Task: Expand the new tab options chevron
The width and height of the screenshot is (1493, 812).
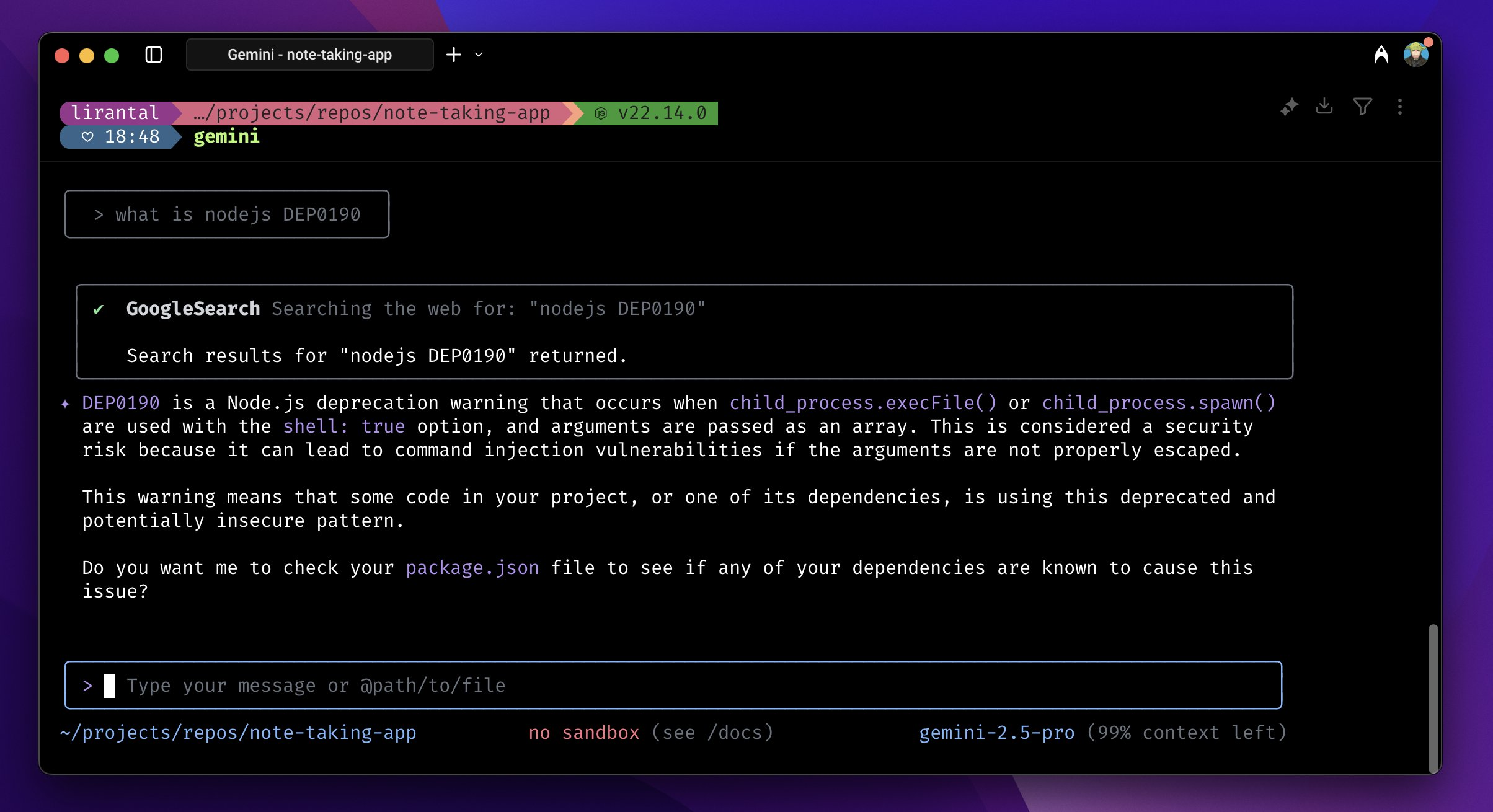Action: (x=479, y=55)
